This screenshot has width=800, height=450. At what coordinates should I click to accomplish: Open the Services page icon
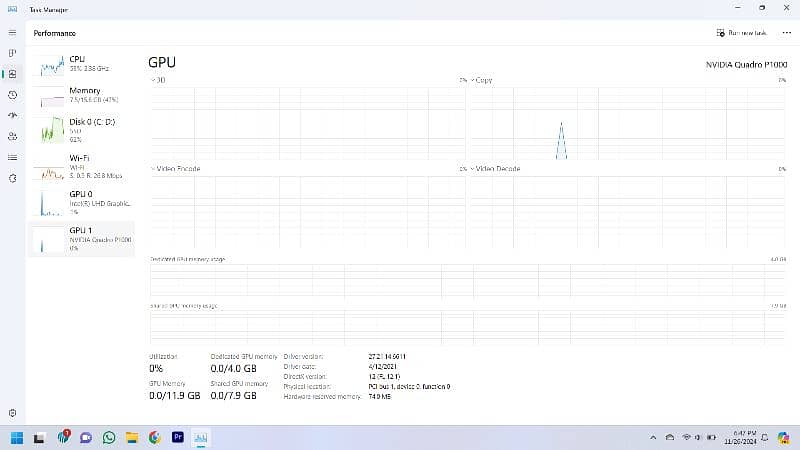click(x=12, y=178)
